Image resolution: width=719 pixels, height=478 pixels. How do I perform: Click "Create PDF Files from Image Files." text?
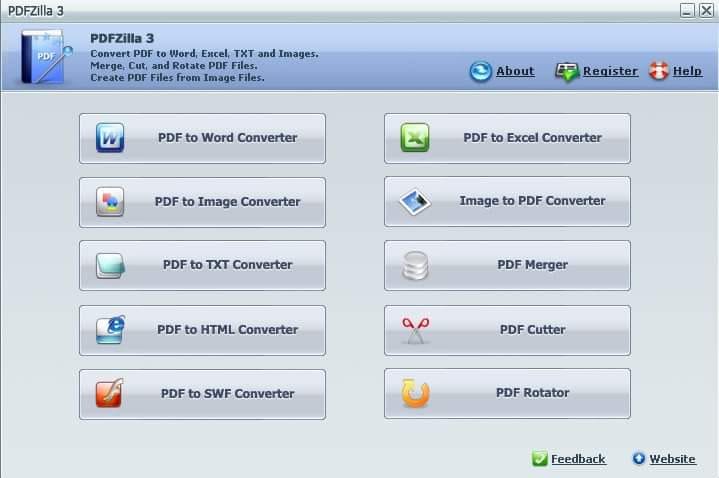(x=177, y=78)
